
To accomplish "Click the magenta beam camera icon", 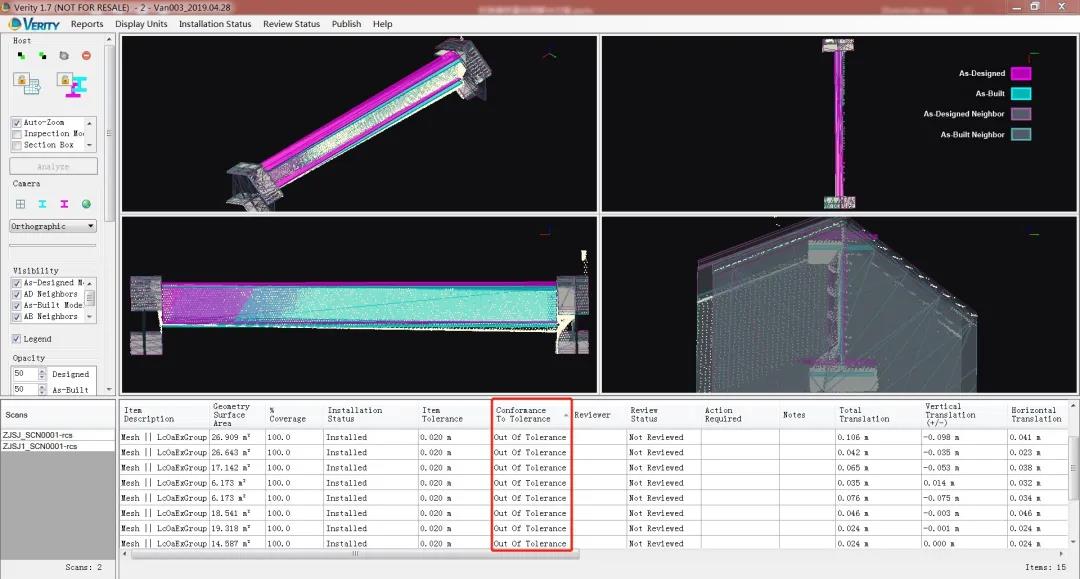I will point(64,204).
